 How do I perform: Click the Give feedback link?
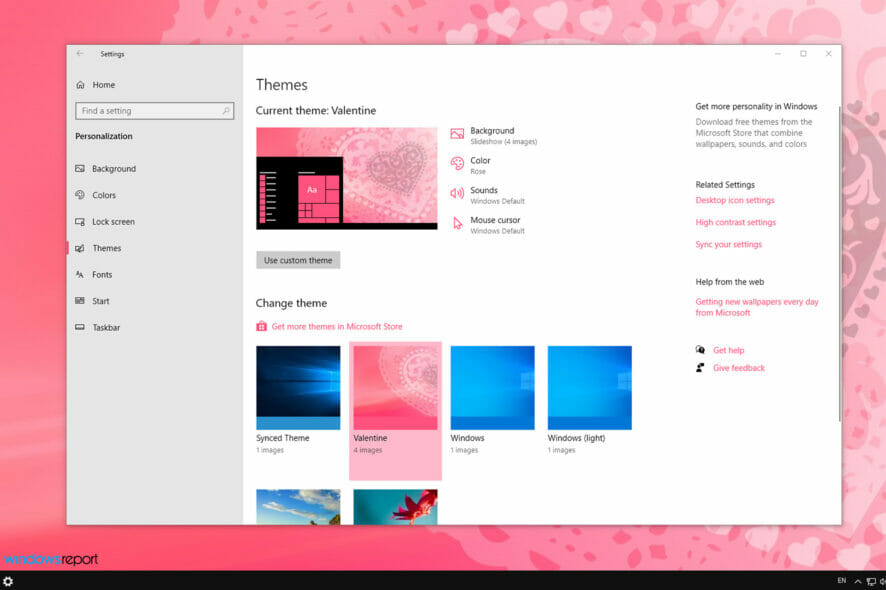click(739, 368)
